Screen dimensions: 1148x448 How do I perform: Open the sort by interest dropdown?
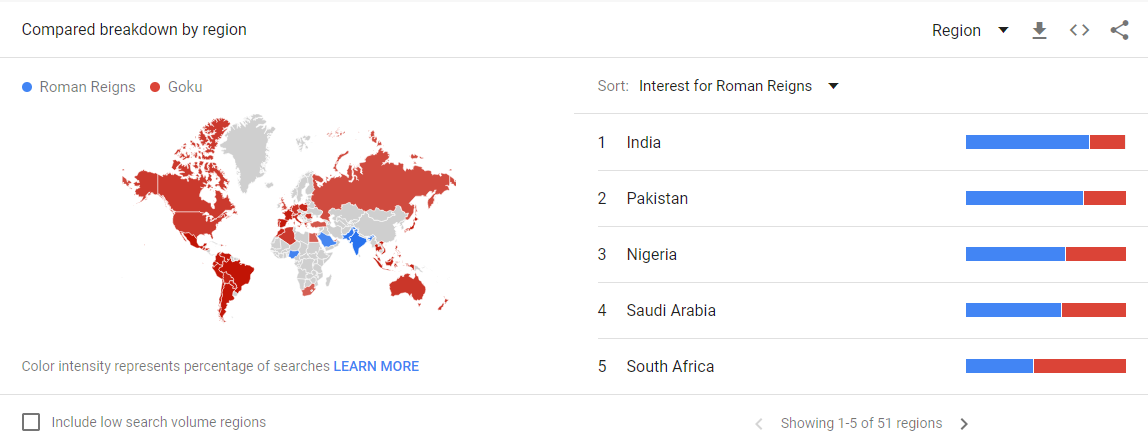coord(738,86)
